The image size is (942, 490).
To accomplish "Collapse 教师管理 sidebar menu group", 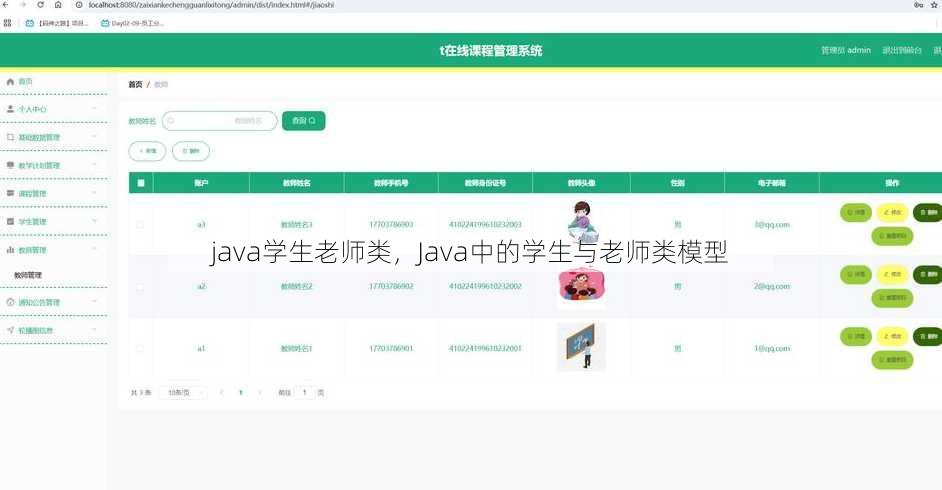I will click(54, 250).
